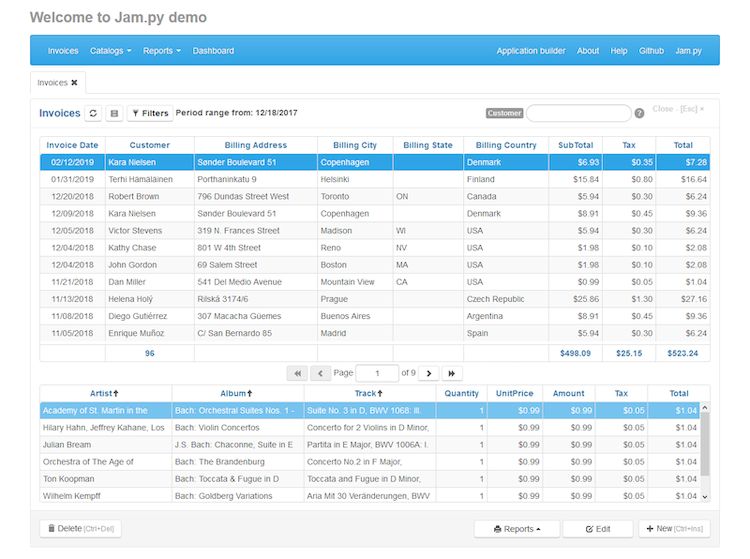Toggle the detail table view icon
Viewport: 750px width, 559px height.
coord(114,114)
